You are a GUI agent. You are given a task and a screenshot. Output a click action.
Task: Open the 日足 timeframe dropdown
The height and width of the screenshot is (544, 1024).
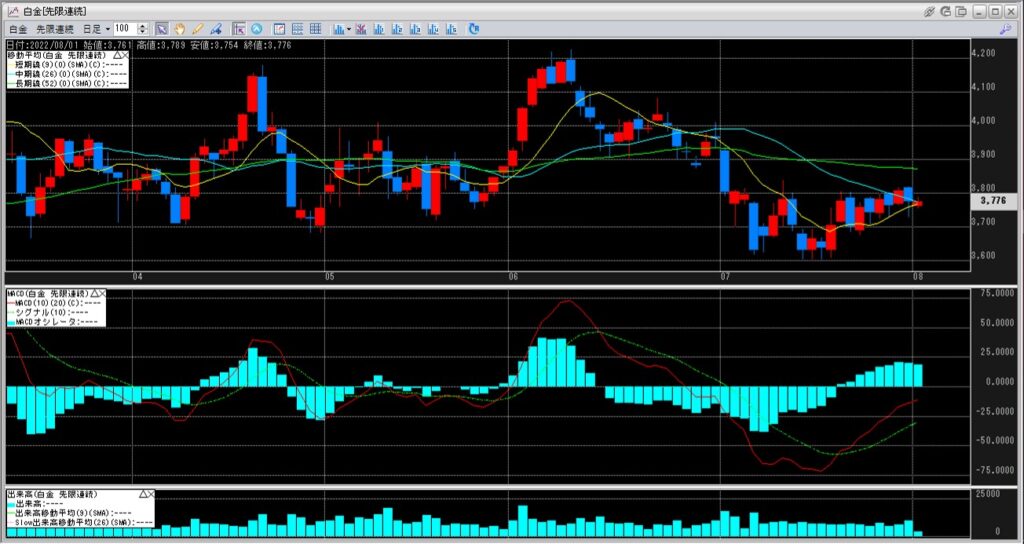pos(96,29)
